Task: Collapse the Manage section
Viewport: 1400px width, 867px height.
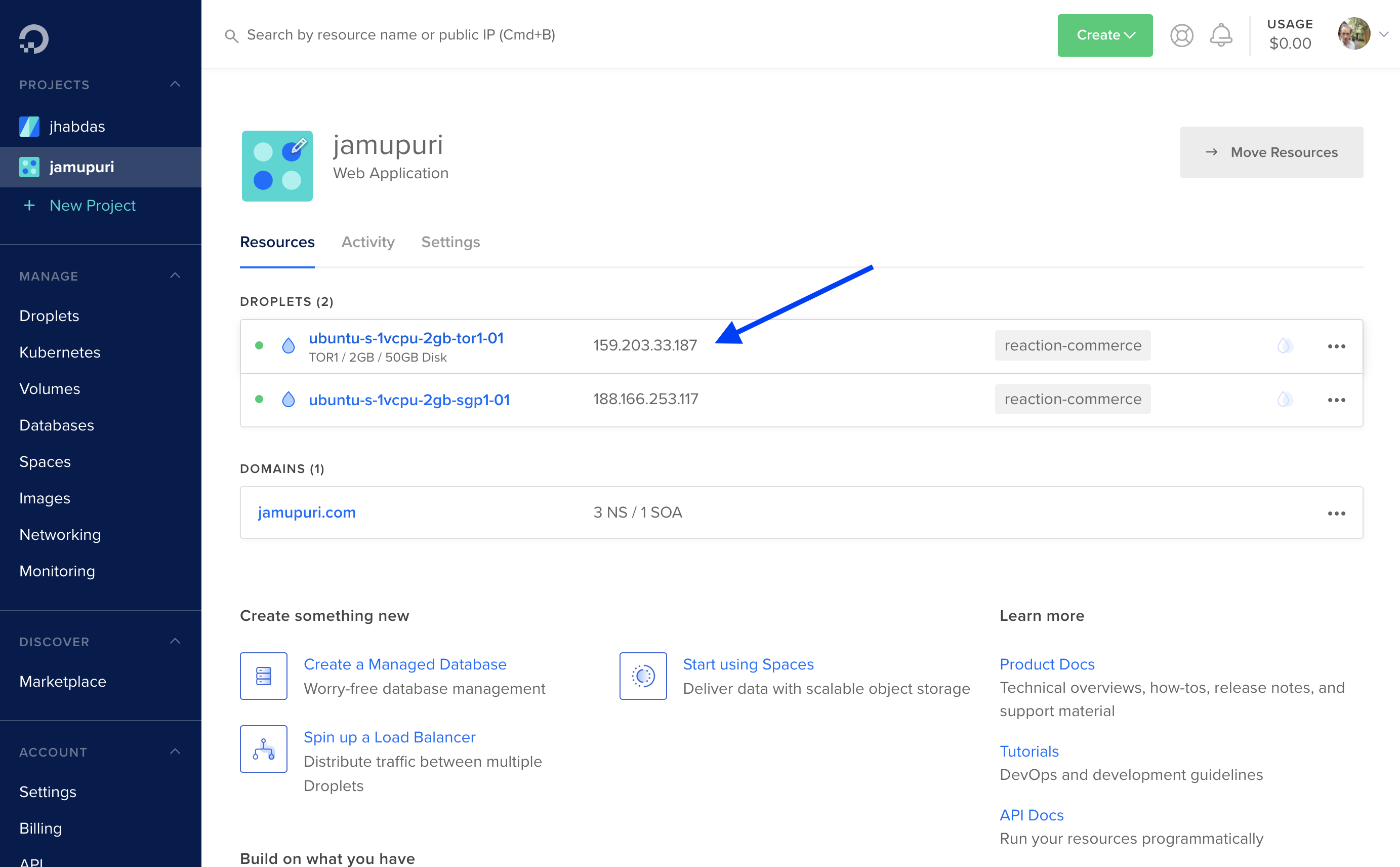Action: [175, 276]
